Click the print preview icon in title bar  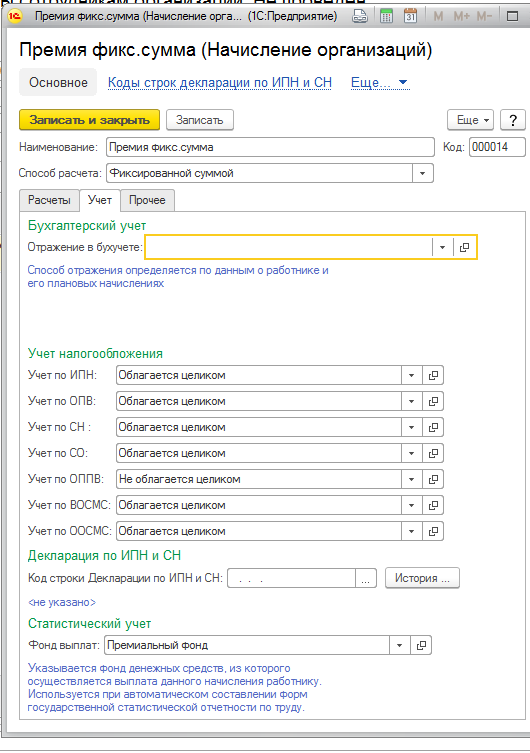click(x=360, y=16)
